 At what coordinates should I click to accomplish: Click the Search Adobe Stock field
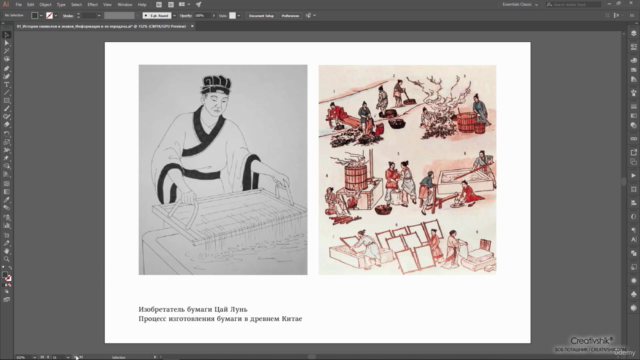pyautogui.click(x=573, y=4)
